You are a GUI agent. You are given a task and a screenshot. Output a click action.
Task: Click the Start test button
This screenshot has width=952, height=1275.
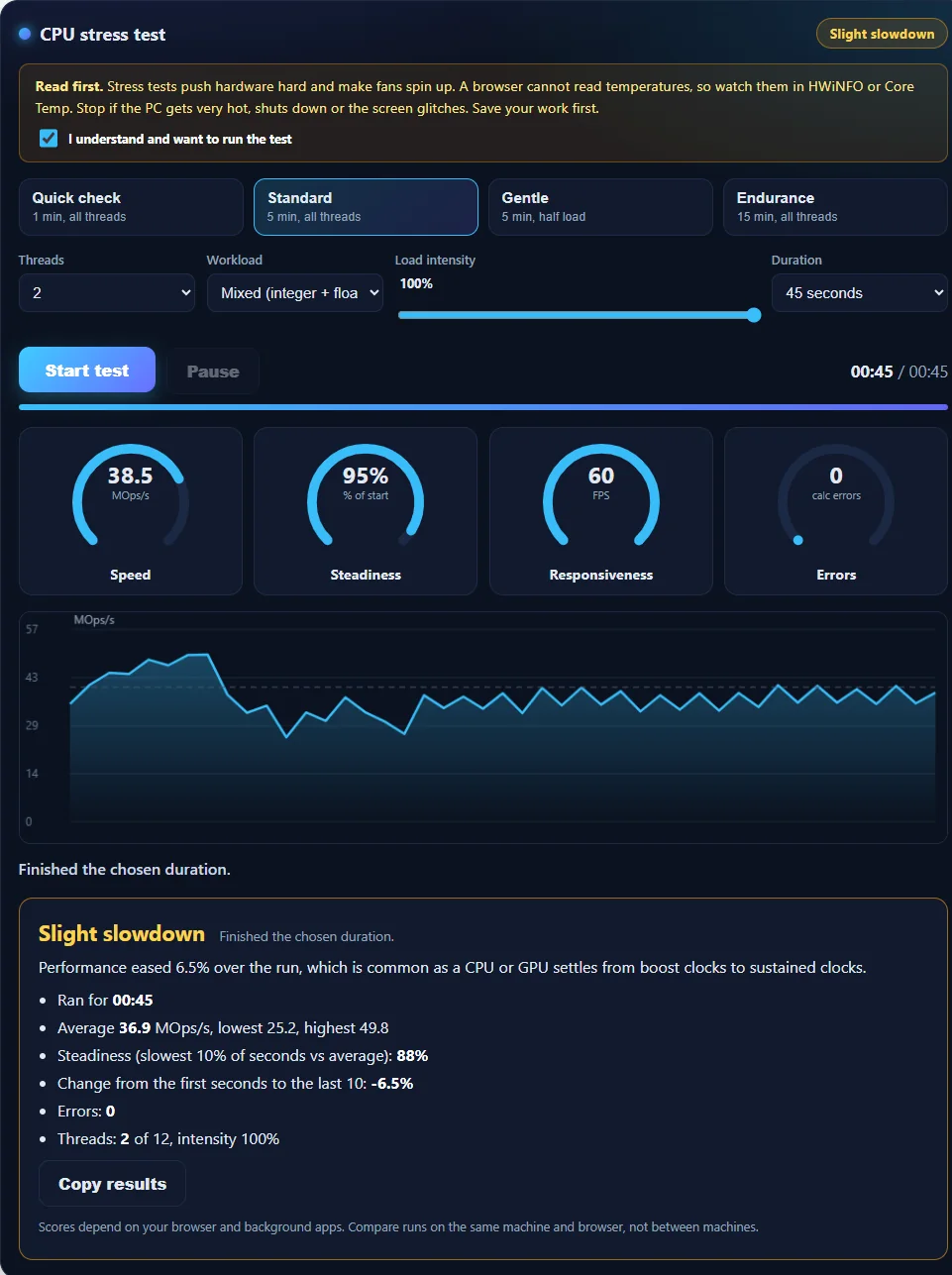point(87,371)
